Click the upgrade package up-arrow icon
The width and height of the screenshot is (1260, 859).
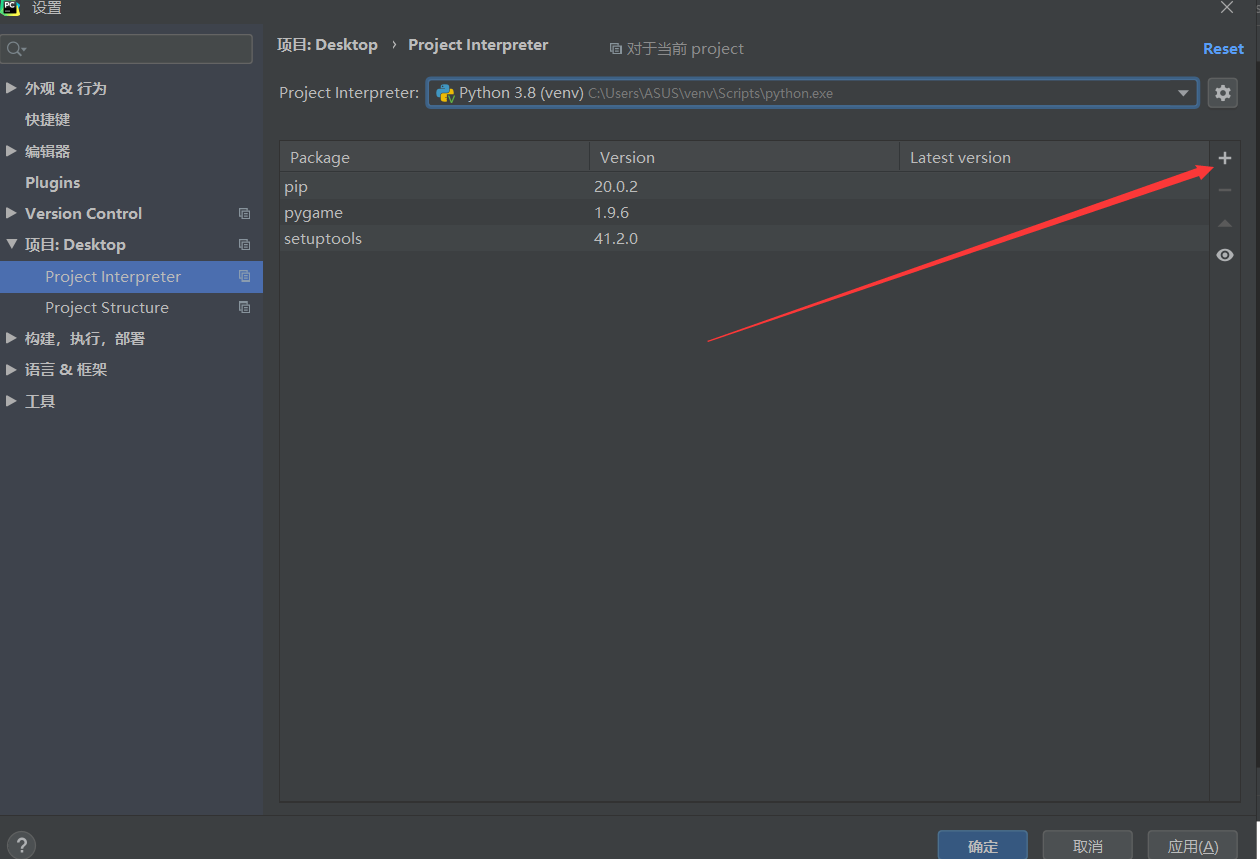point(1225,223)
